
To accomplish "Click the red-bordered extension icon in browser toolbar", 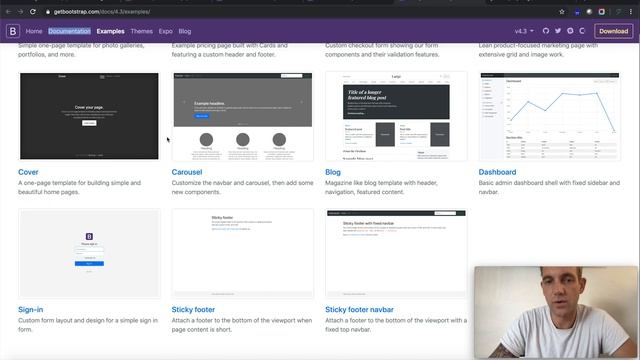I will click(602, 12).
